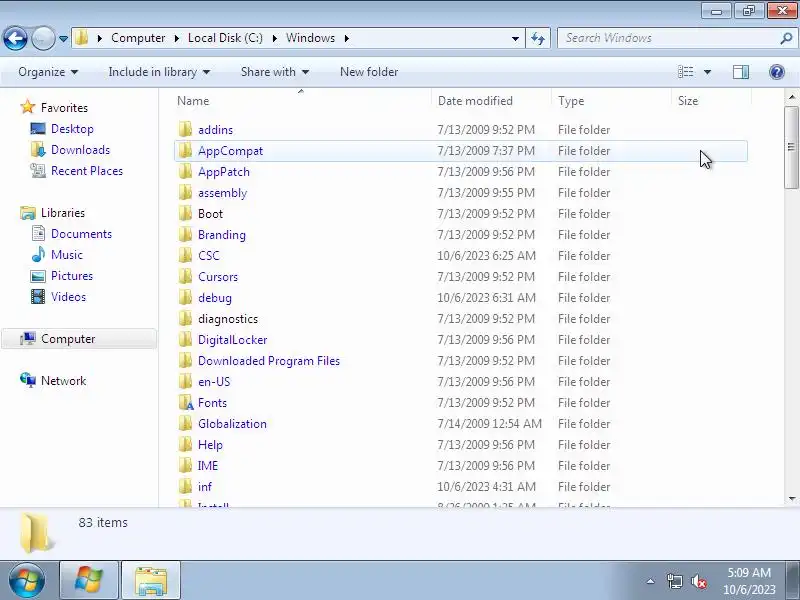Select the Libraries icon in sidebar
Screen dimensions: 800x600
pos(28,212)
